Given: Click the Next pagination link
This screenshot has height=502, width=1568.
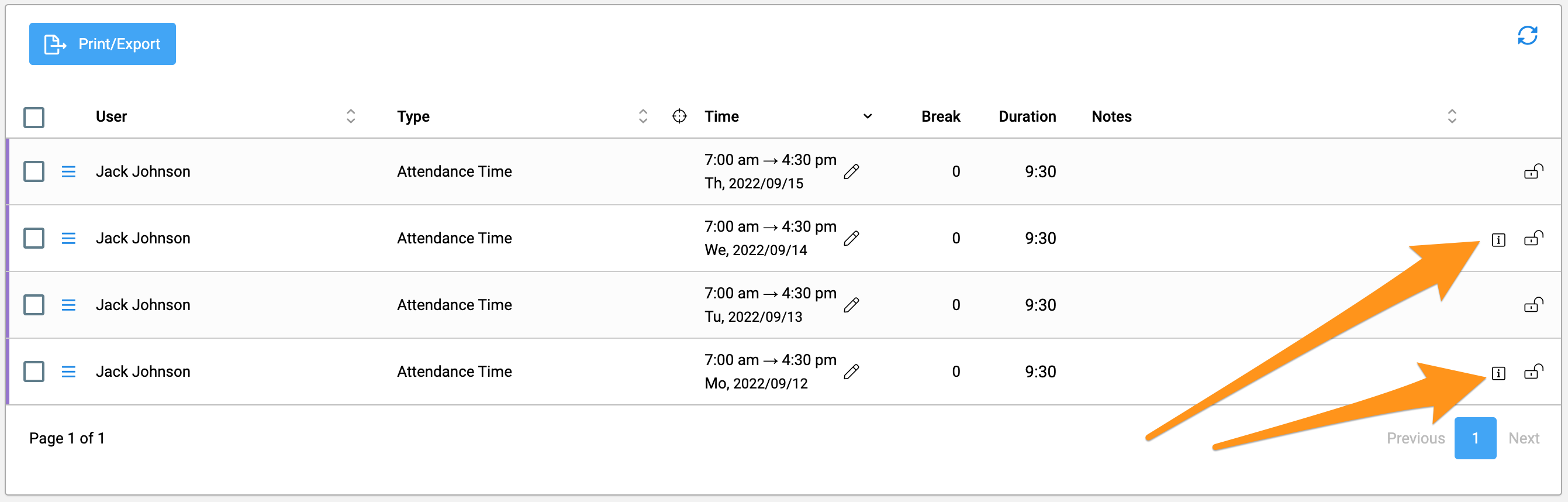Looking at the screenshot, I should 1524,438.
